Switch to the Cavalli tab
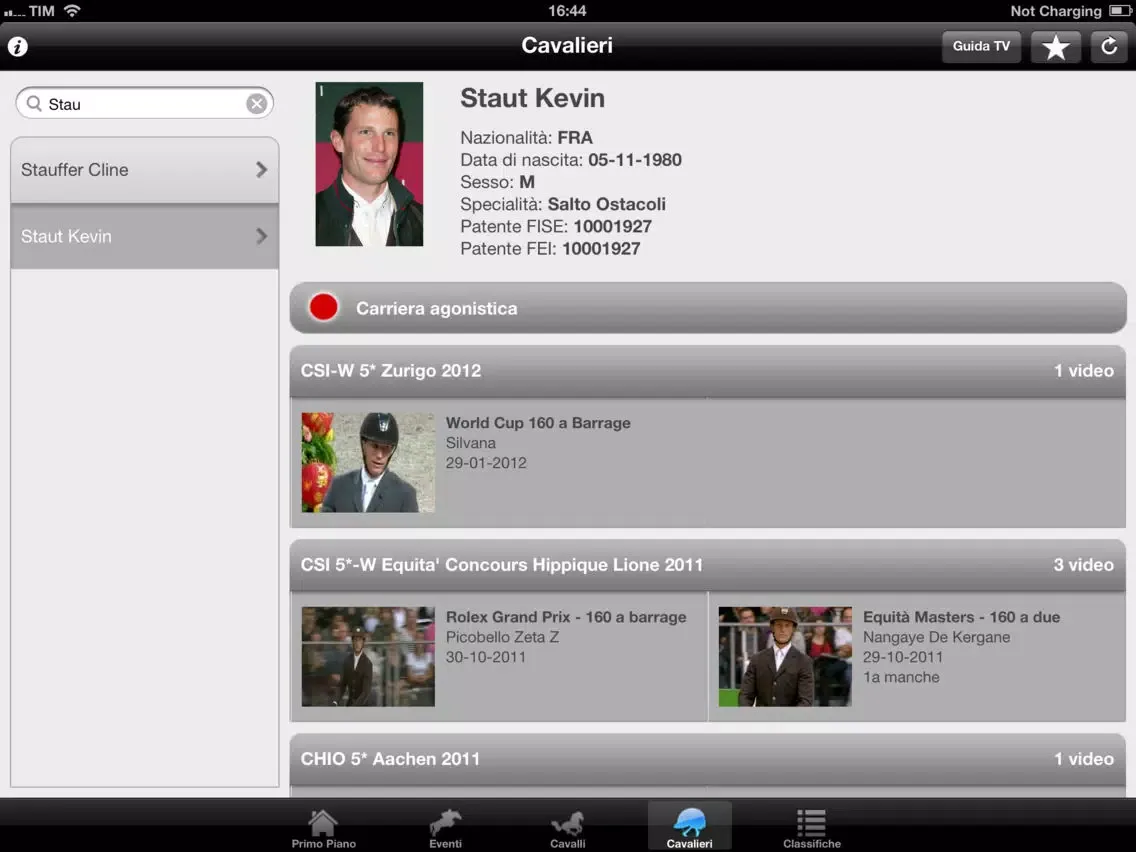 (567, 828)
